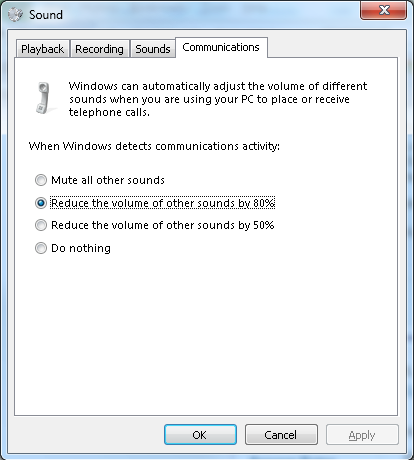Pick the reduce by 50% radio circle
Screen dimensions: 414x460
click(41, 225)
